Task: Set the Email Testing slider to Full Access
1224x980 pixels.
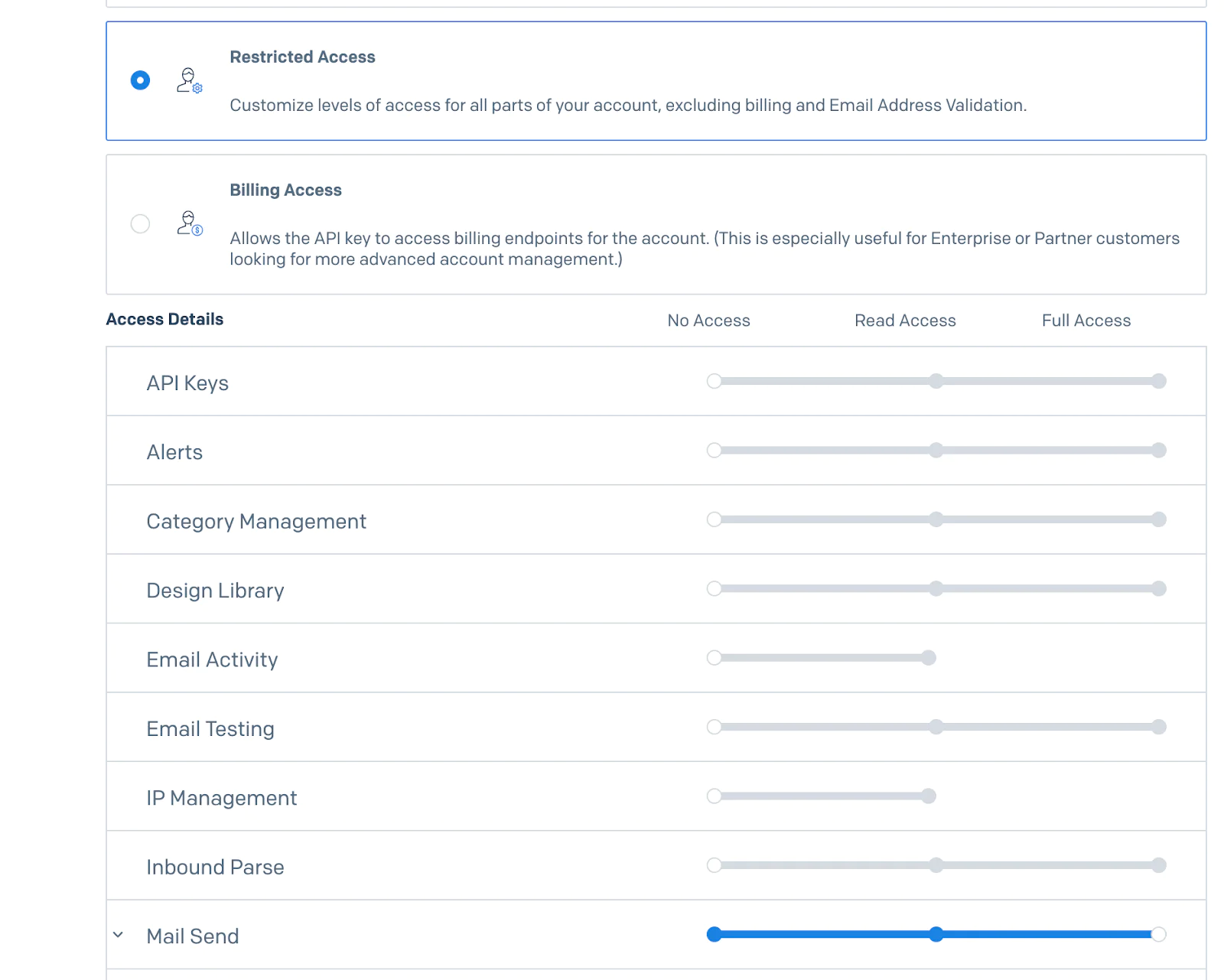Action: tap(1160, 727)
